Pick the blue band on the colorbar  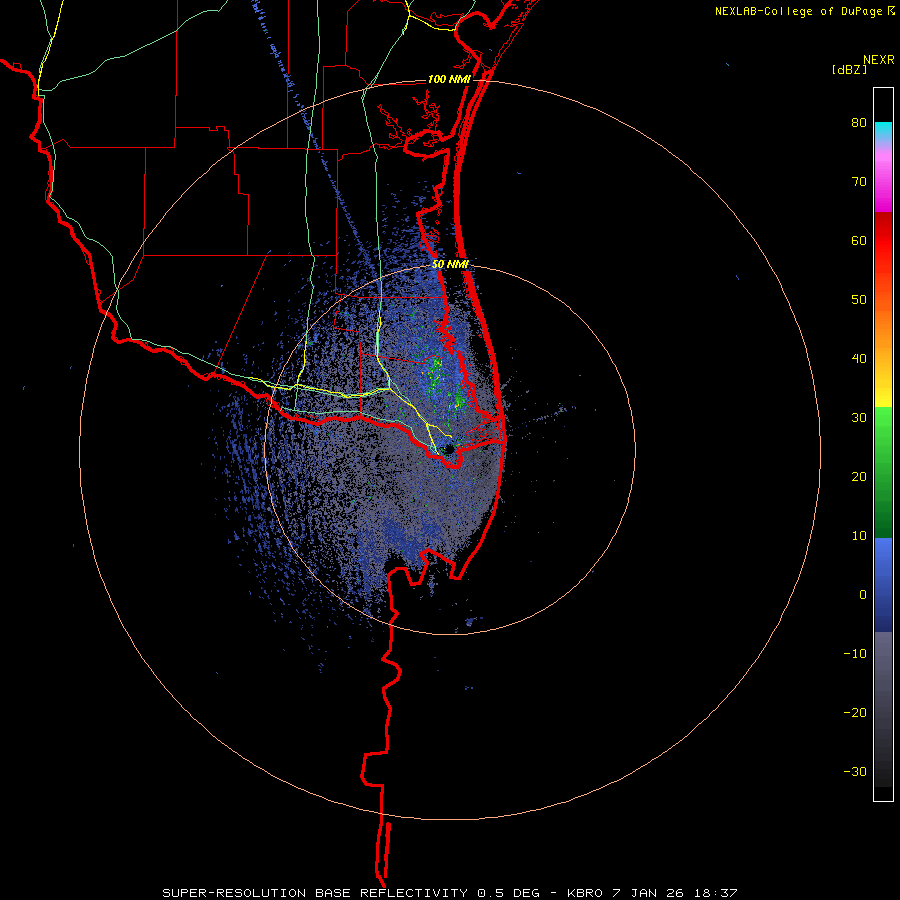(883, 584)
